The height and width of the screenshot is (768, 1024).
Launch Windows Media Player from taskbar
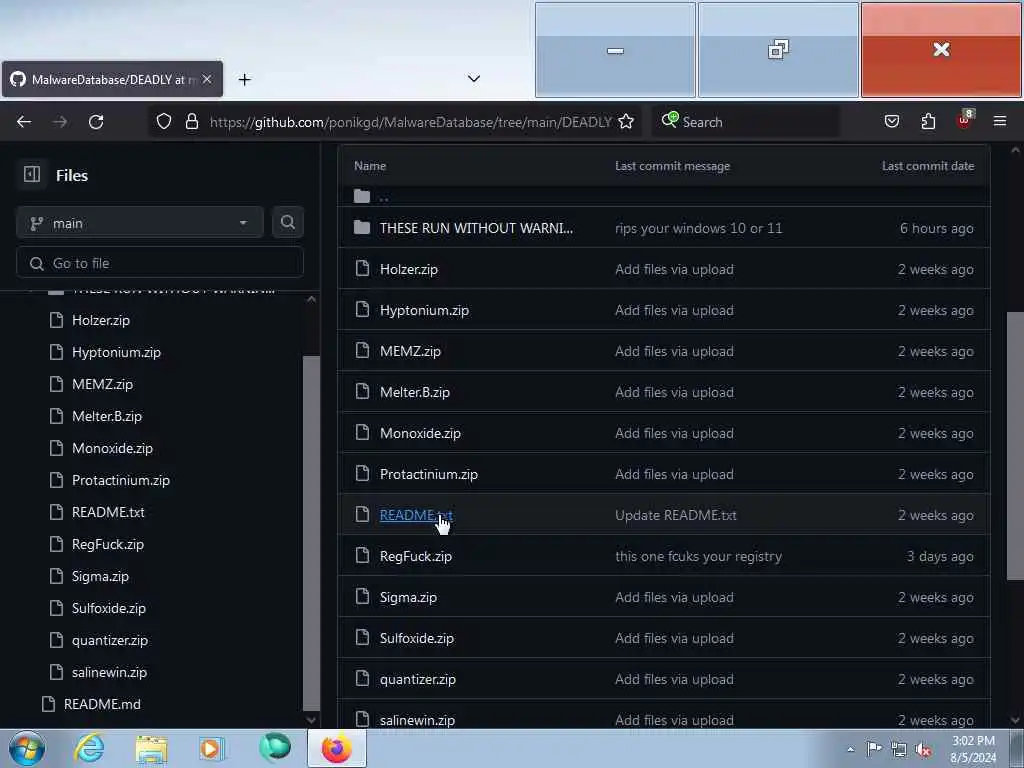pos(212,749)
